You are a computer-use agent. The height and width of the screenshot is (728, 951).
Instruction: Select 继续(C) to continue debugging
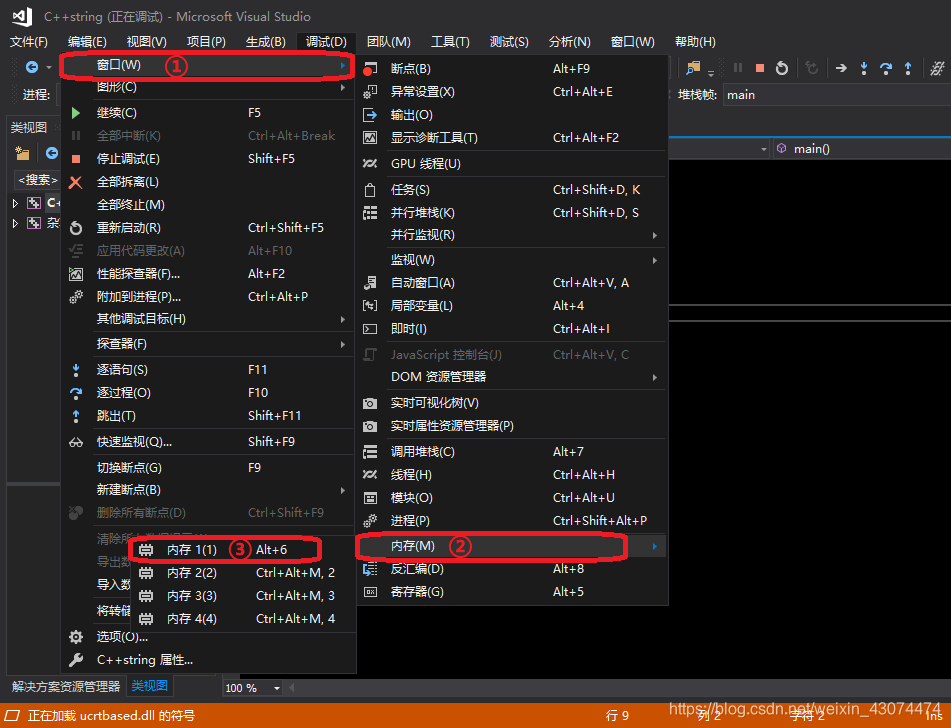209,113
